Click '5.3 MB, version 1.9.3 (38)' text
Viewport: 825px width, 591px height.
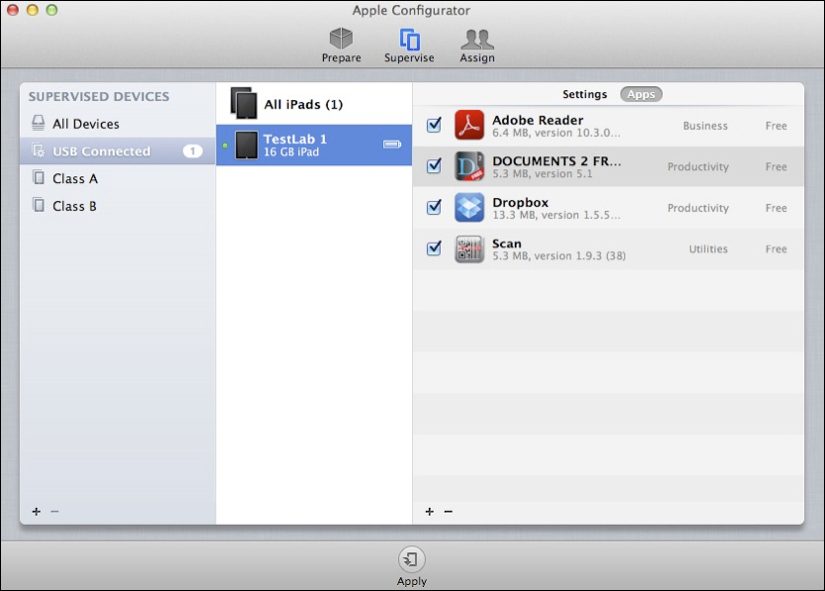[x=559, y=256]
